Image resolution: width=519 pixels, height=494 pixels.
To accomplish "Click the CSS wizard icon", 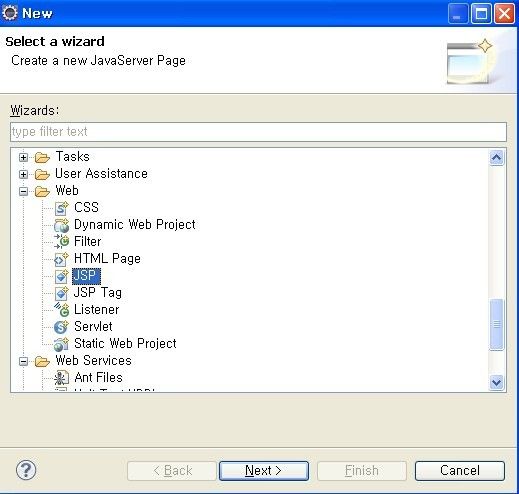I will pyautogui.click(x=61, y=208).
